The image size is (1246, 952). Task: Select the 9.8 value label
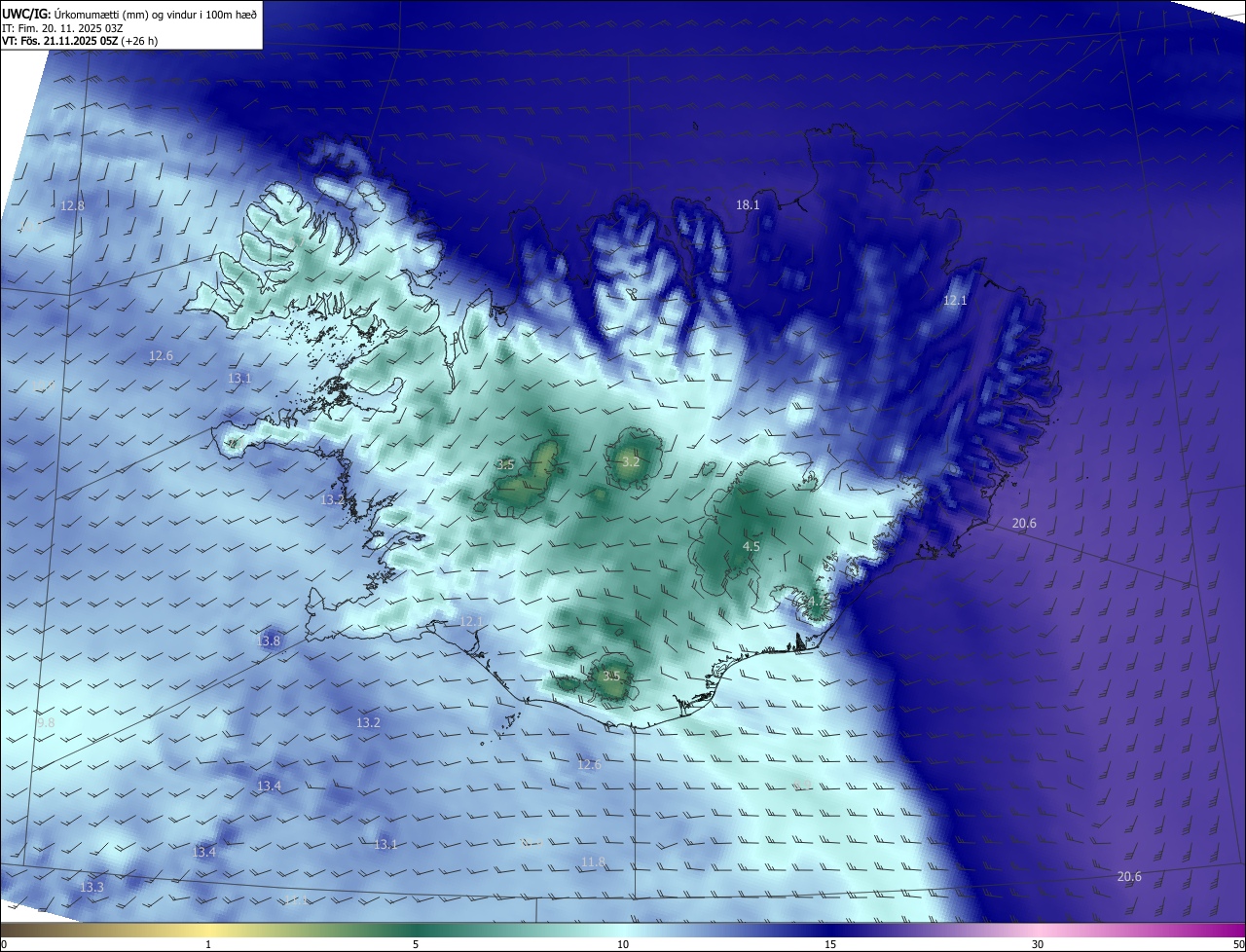click(x=46, y=723)
